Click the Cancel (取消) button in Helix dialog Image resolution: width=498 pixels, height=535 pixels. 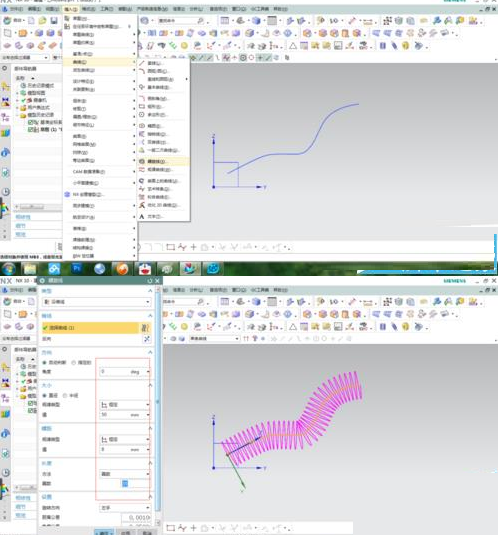(x=147, y=532)
